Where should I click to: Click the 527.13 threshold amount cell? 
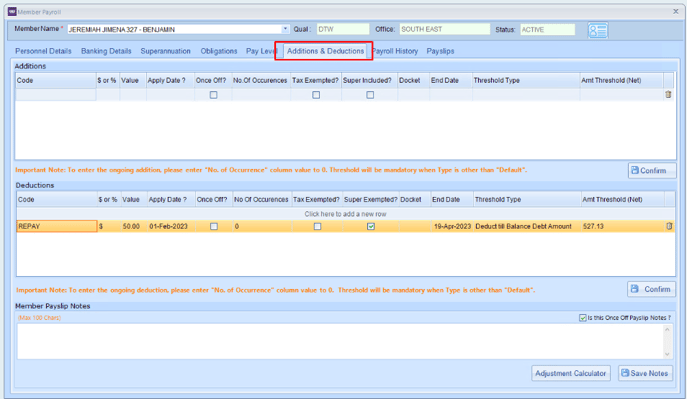click(622, 226)
